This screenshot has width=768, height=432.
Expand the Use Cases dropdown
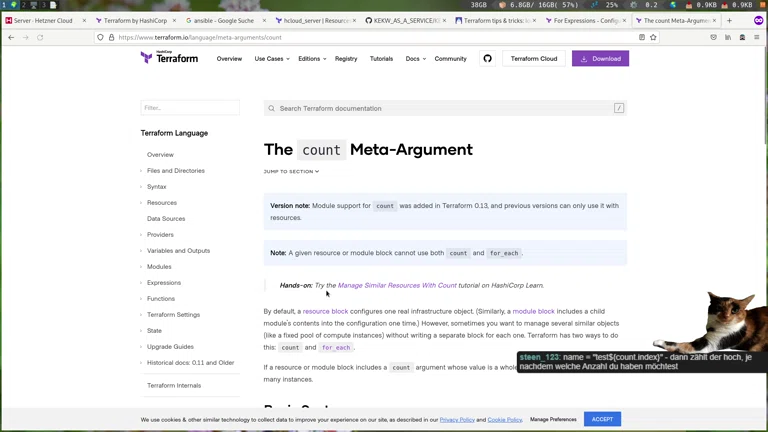pyautogui.click(x=271, y=59)
